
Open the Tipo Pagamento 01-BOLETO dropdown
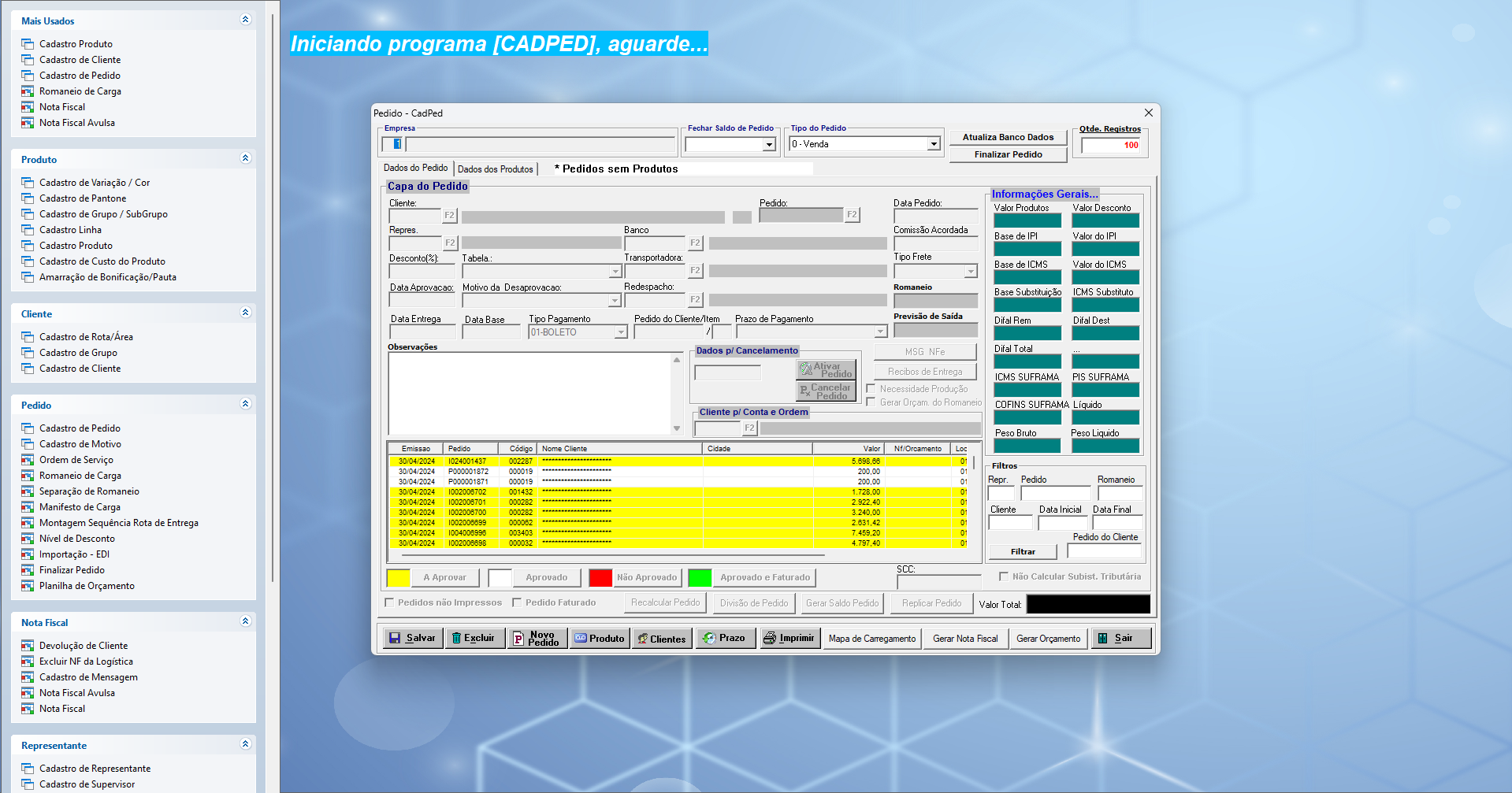coord(621,332)
